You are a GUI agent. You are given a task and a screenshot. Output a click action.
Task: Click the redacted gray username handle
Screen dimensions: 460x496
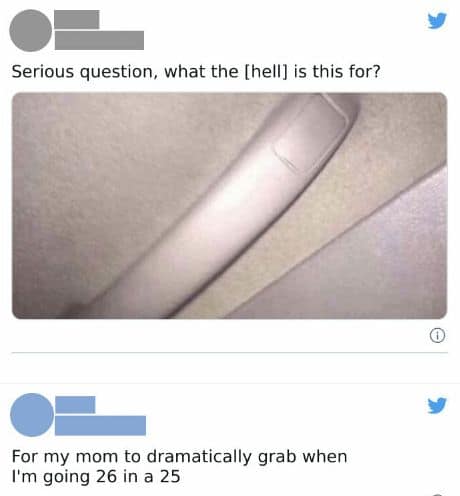click(99, 40)
